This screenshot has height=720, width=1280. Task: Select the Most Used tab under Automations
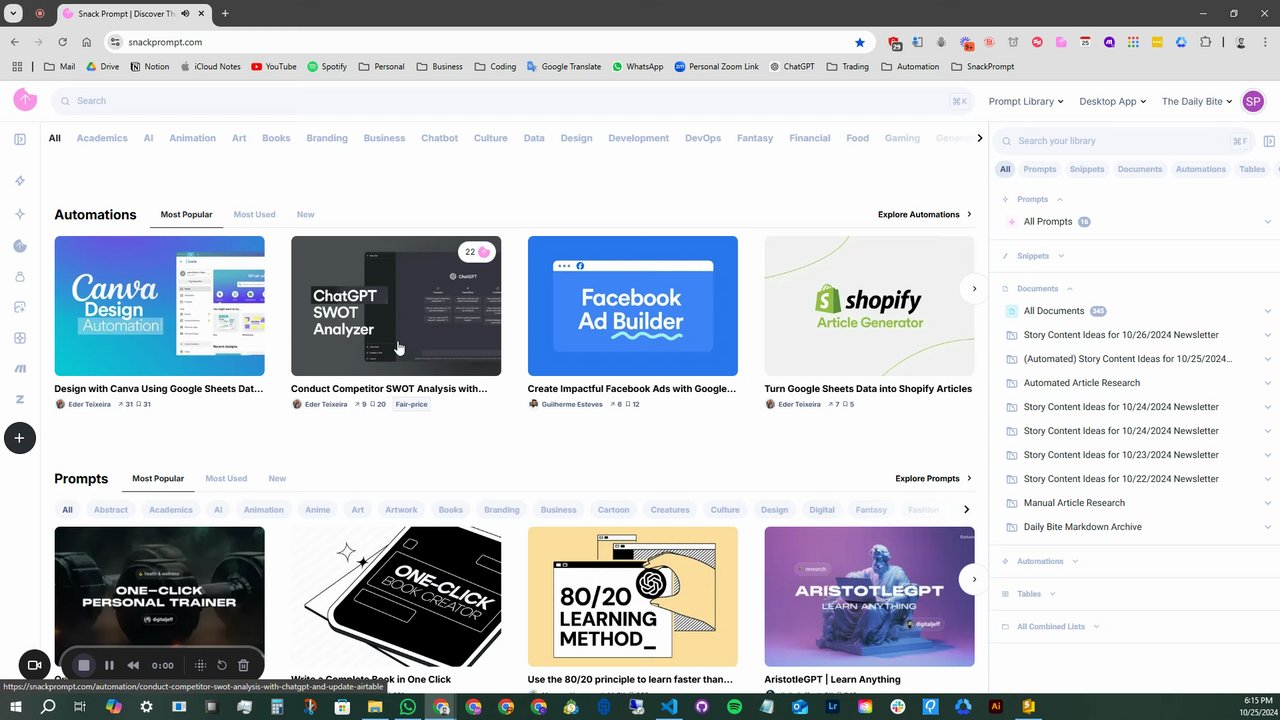[254, 215]
